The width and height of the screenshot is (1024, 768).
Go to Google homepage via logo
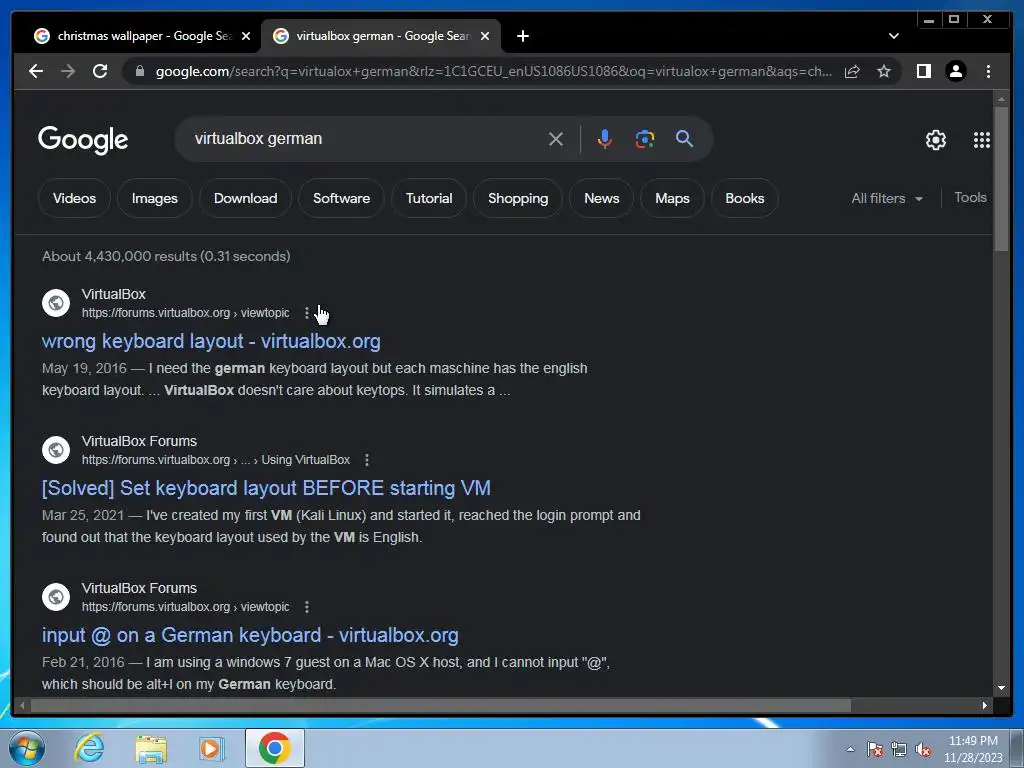[x=83, y=140]
